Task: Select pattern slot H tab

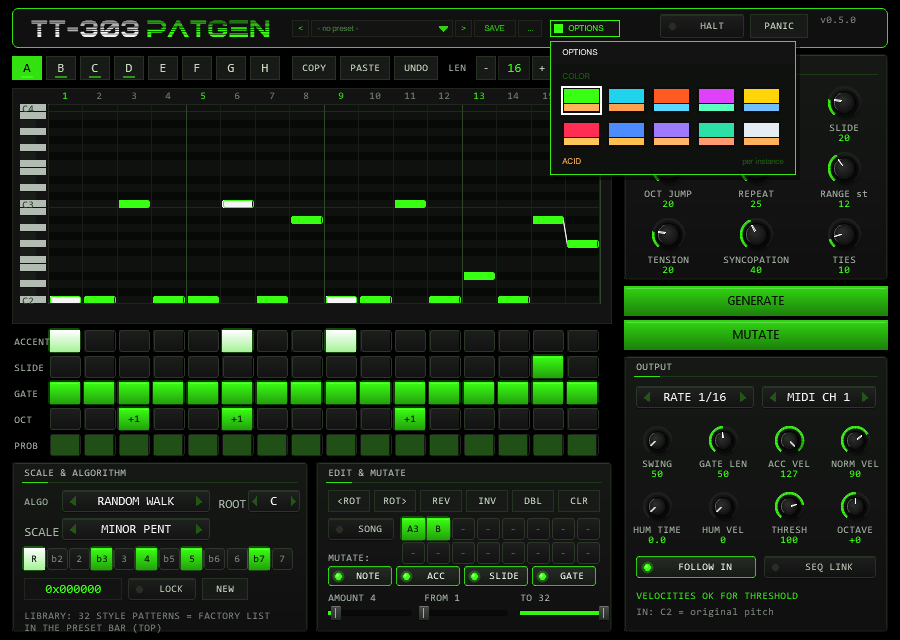Action: [265, 68]
